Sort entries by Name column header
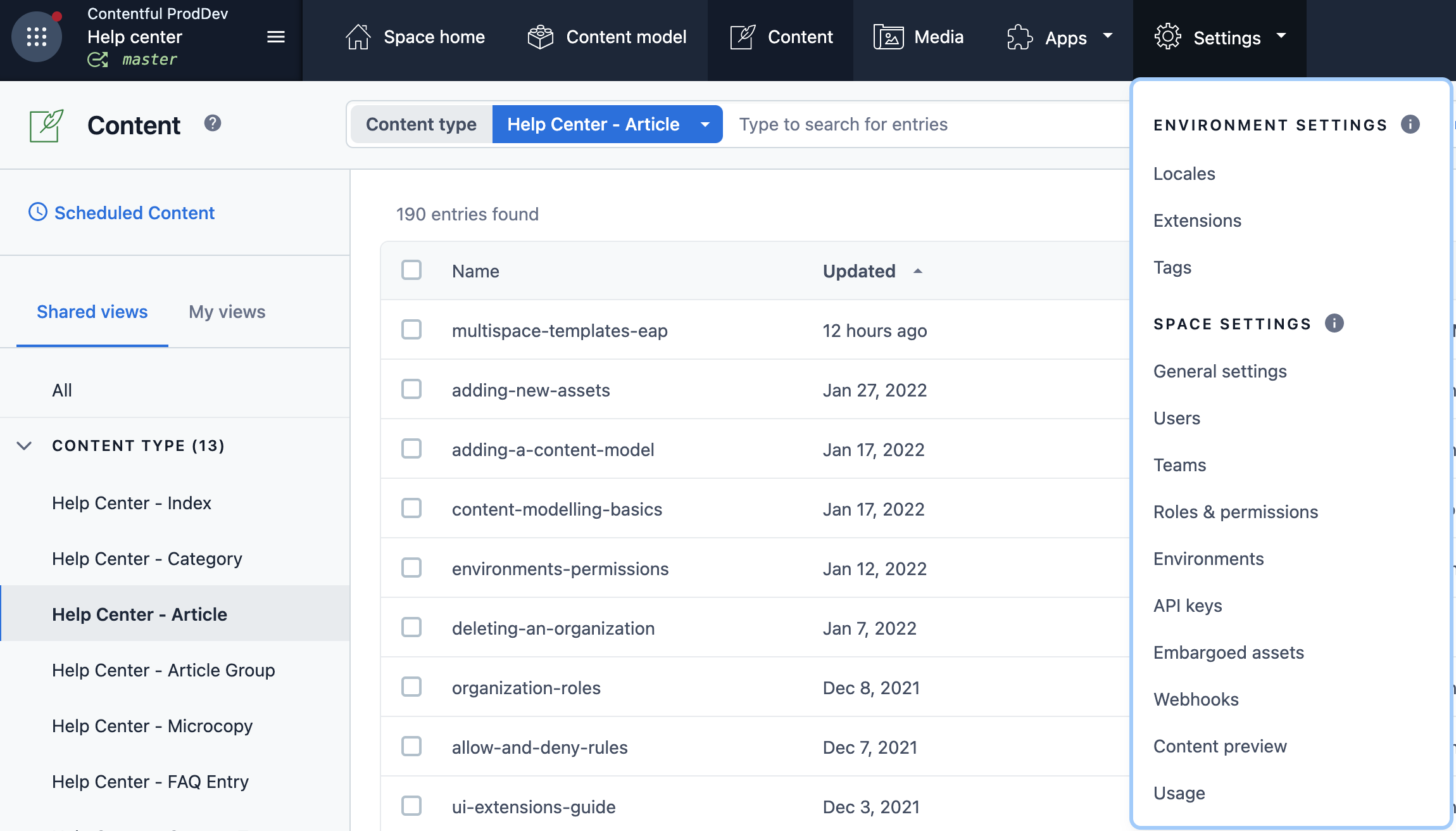This screenshot has height=831, width=1456. click(x=475, y=271)
